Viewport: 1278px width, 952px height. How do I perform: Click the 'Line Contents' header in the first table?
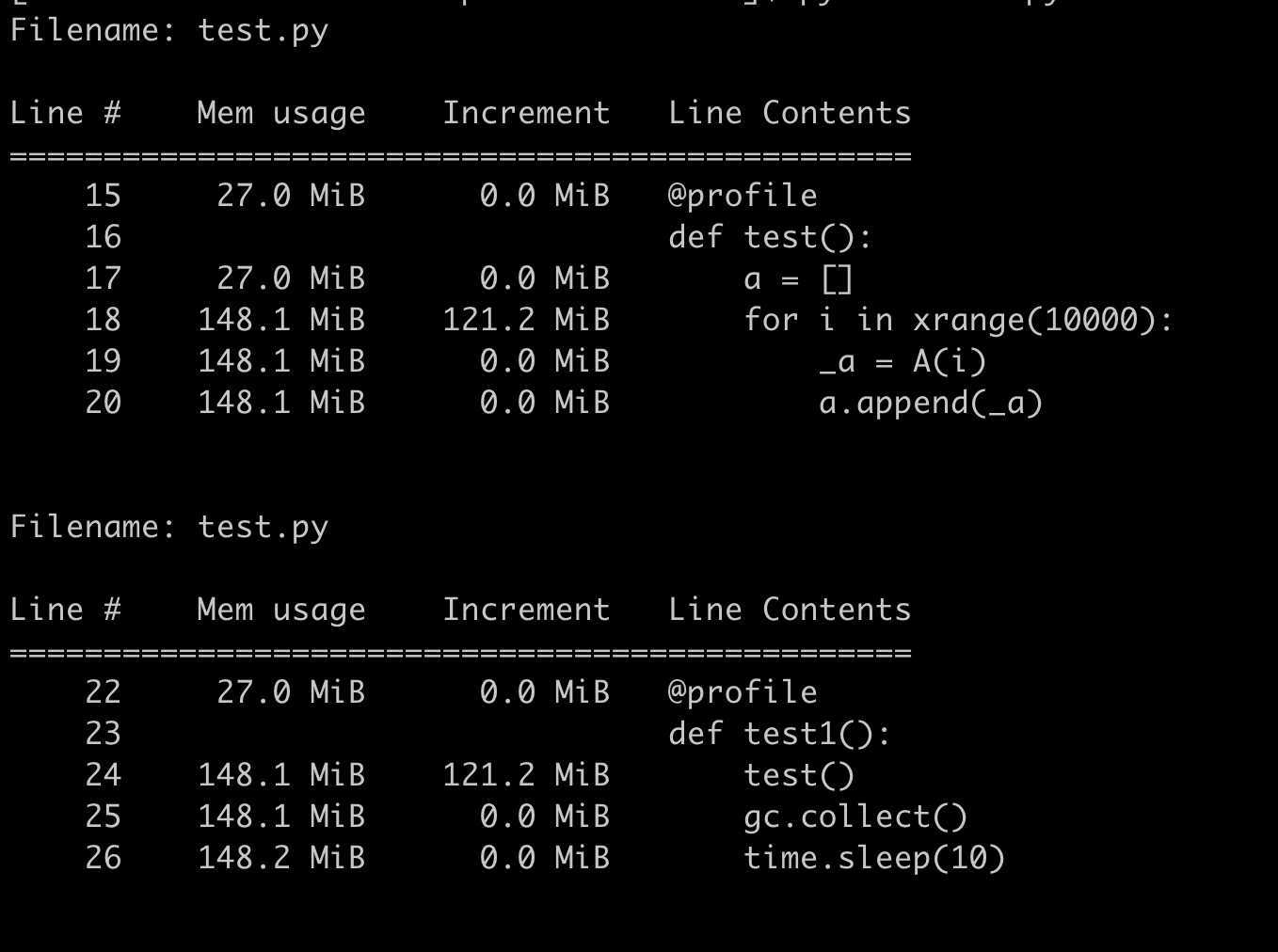point(790,113)
